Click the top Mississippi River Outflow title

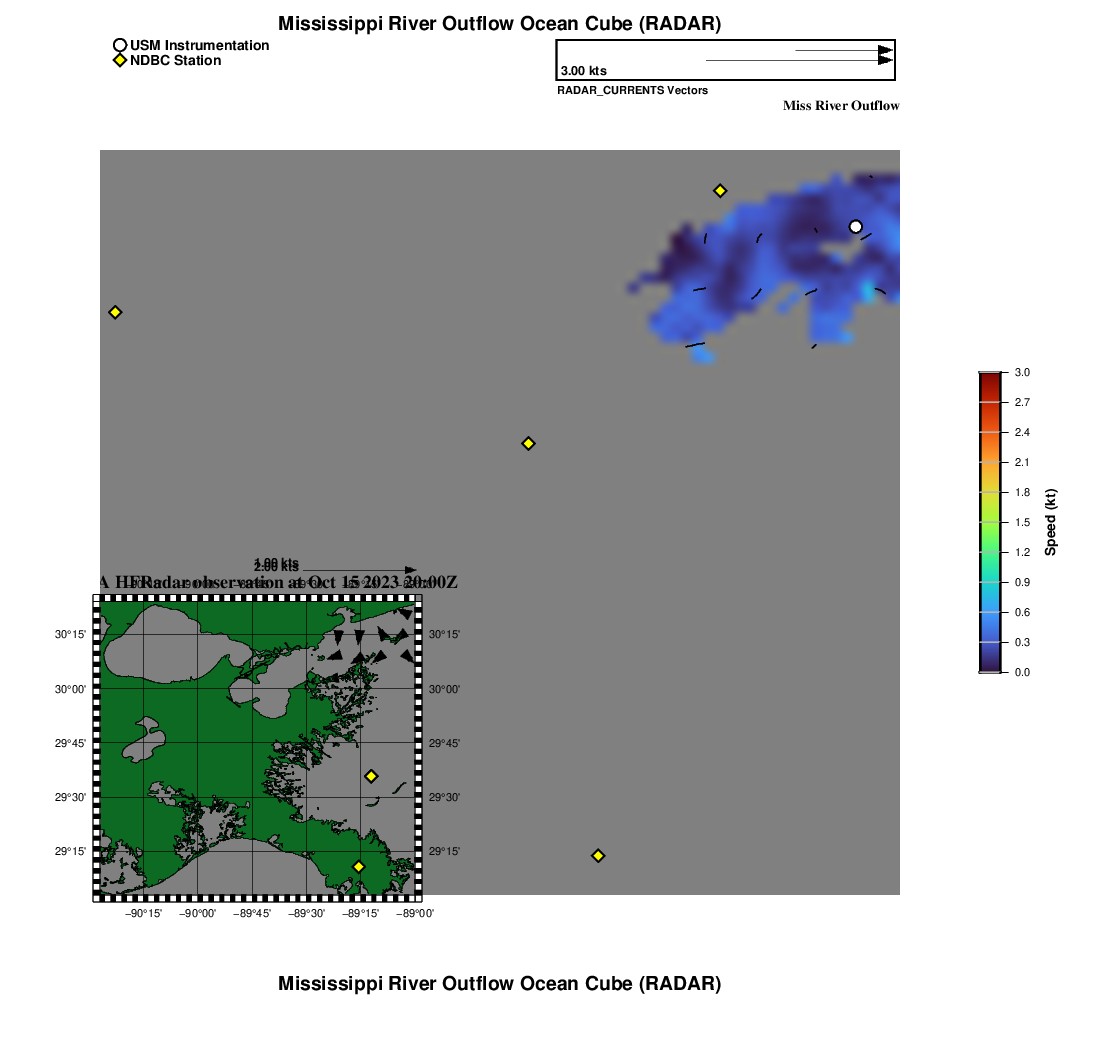point(499,23)
